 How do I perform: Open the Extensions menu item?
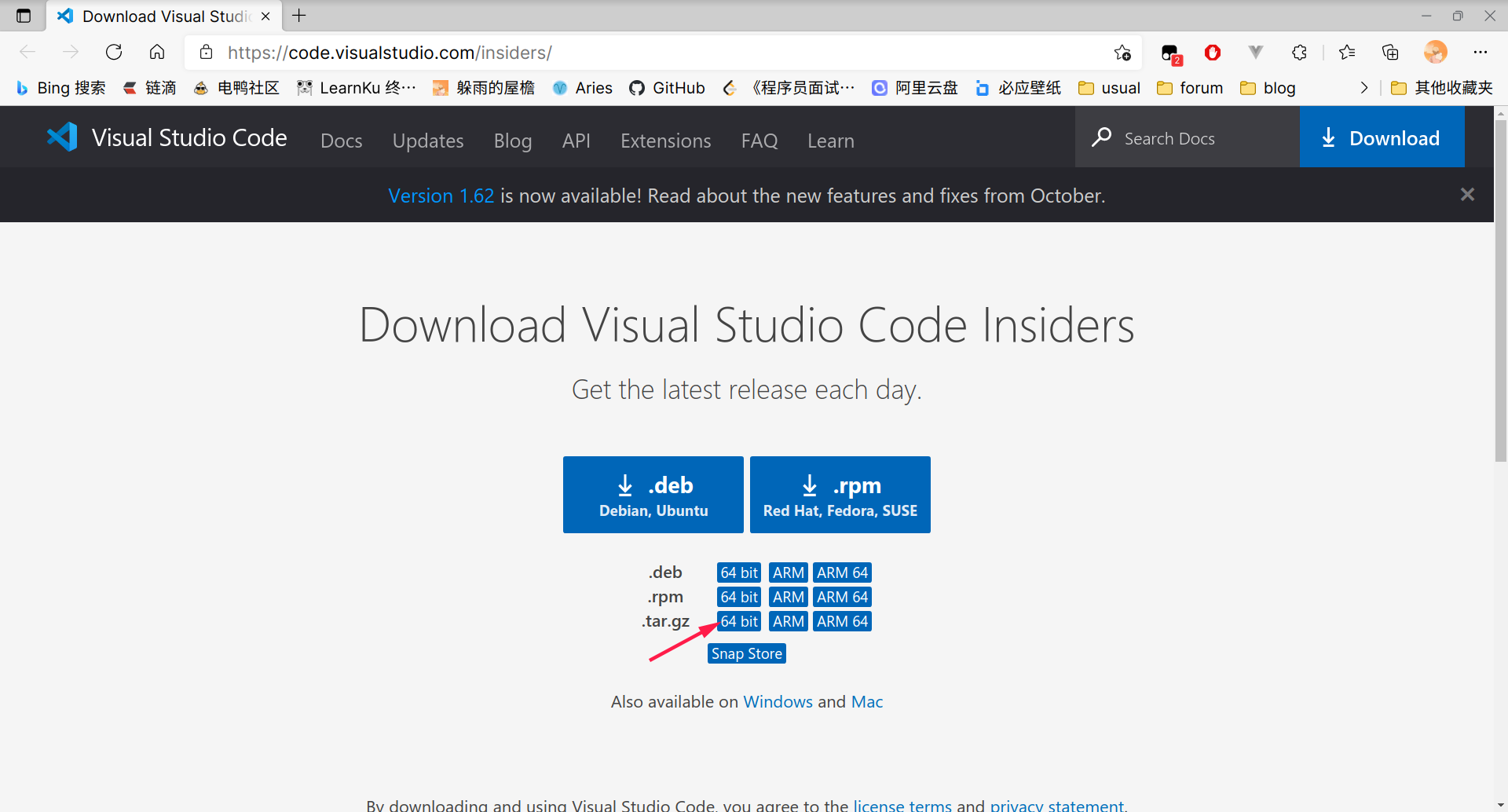[x=666, y=141]
